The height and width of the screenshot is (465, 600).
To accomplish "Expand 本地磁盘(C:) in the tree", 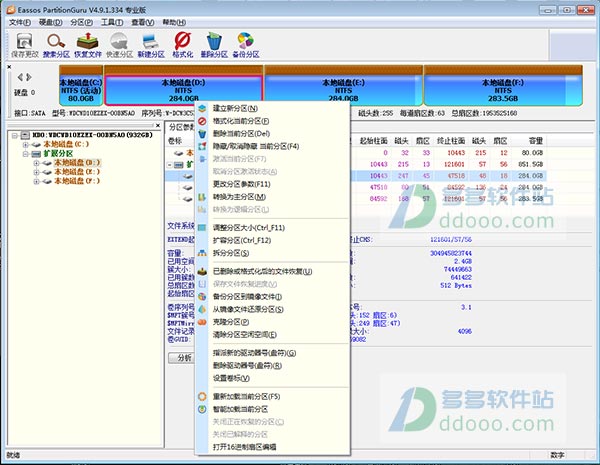I will pyautogui.click(x=26, y=145).
